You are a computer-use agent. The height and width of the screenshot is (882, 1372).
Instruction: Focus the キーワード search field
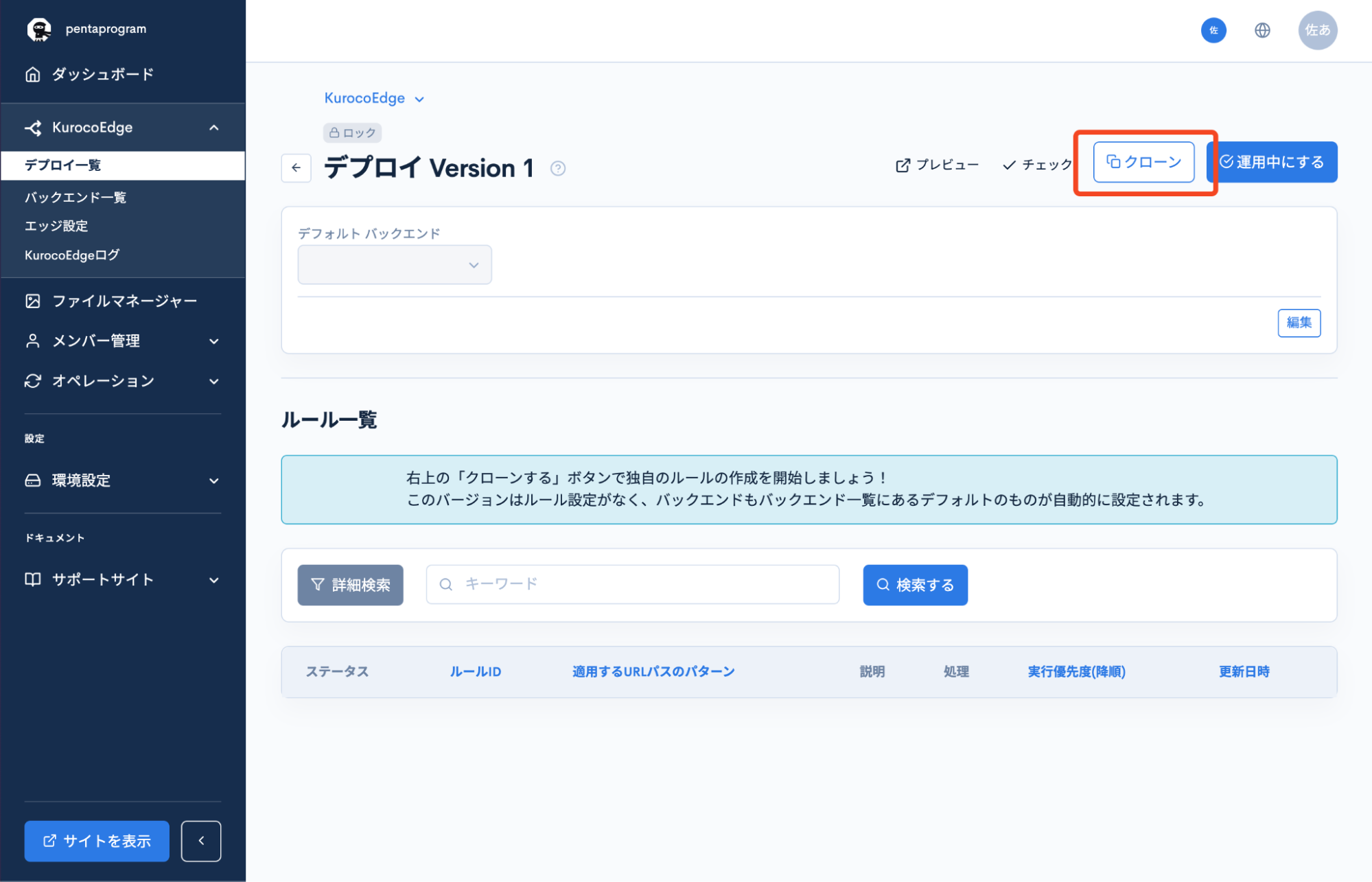click(x=633, y=585)
